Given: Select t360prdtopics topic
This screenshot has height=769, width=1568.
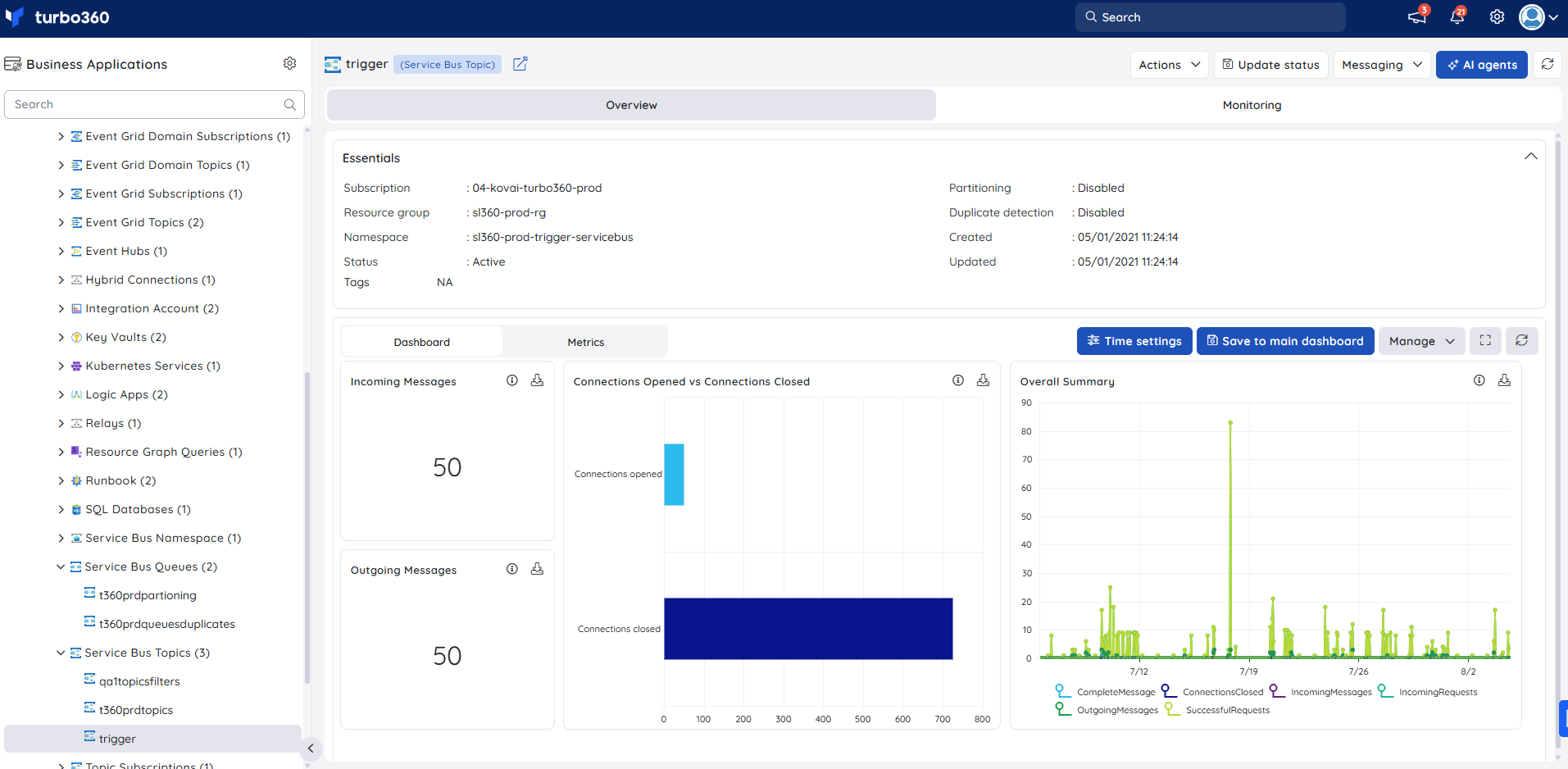Looking at the screenshot, I should pyautogui.click(x=136, y=710).
